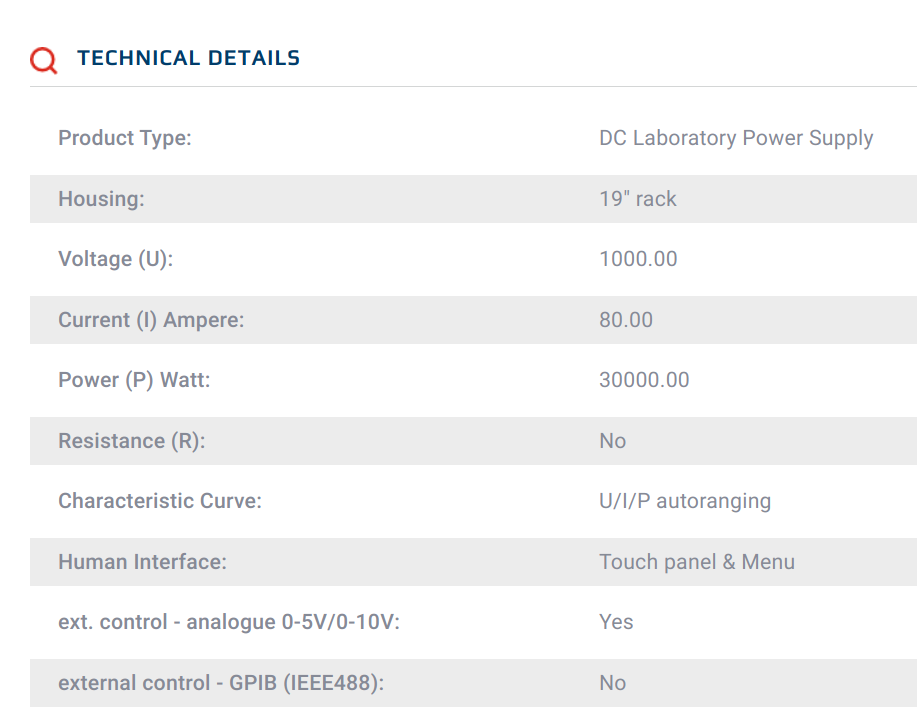
Task: Click the DC Laboratory Power Supply value
Action: click(x=736, y=138)
